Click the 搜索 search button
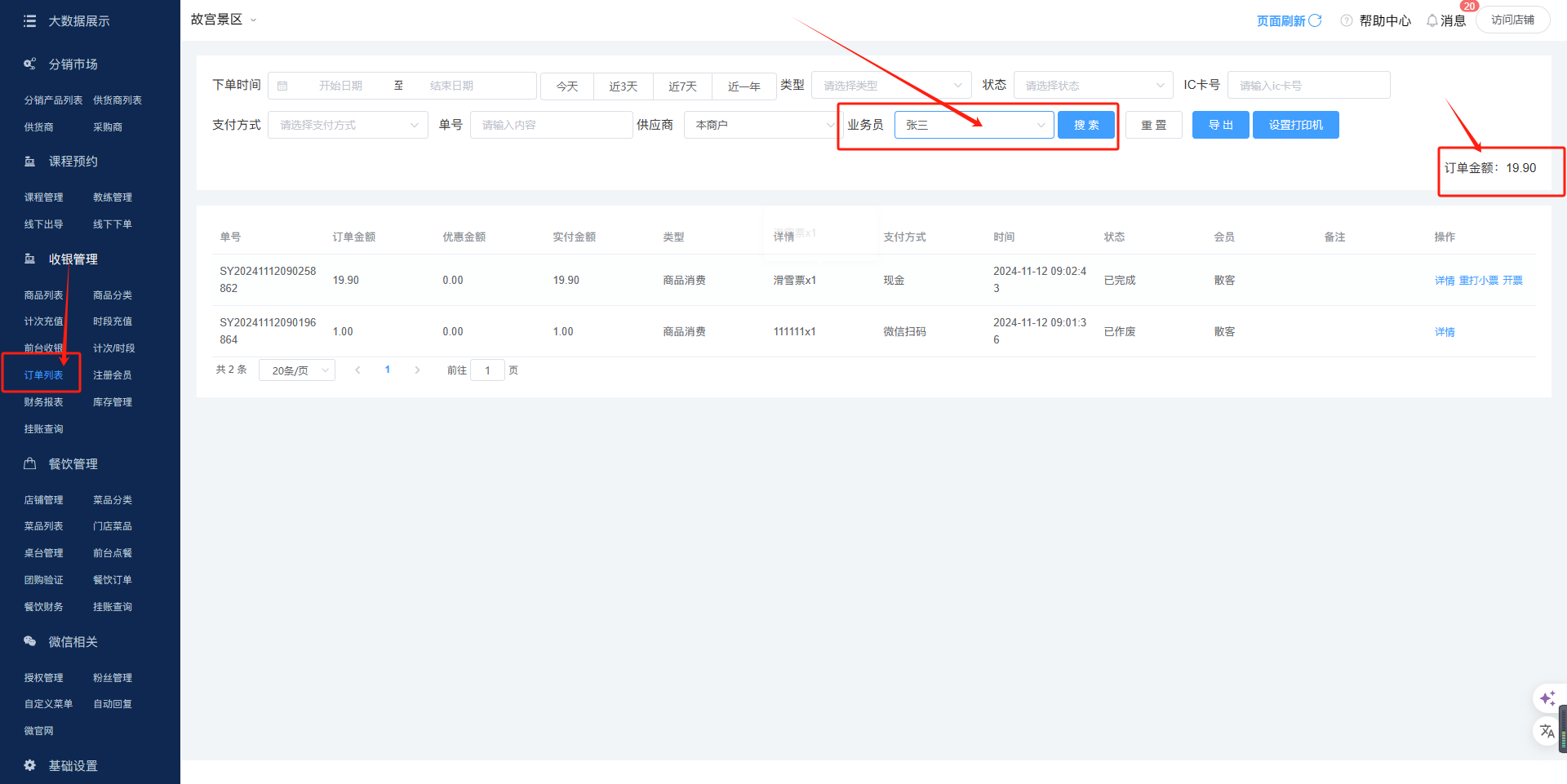This screenshot has width=1567, height=784. click(1085, 125)
